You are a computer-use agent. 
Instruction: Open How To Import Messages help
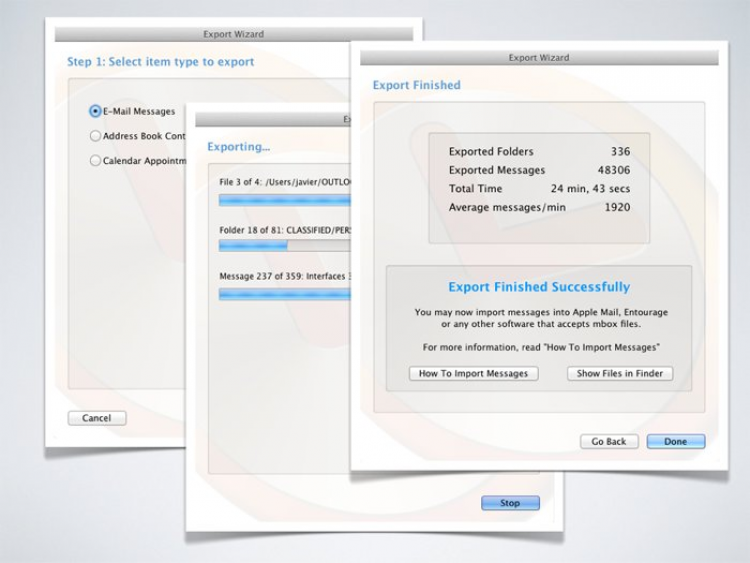(x=474, y=374)
